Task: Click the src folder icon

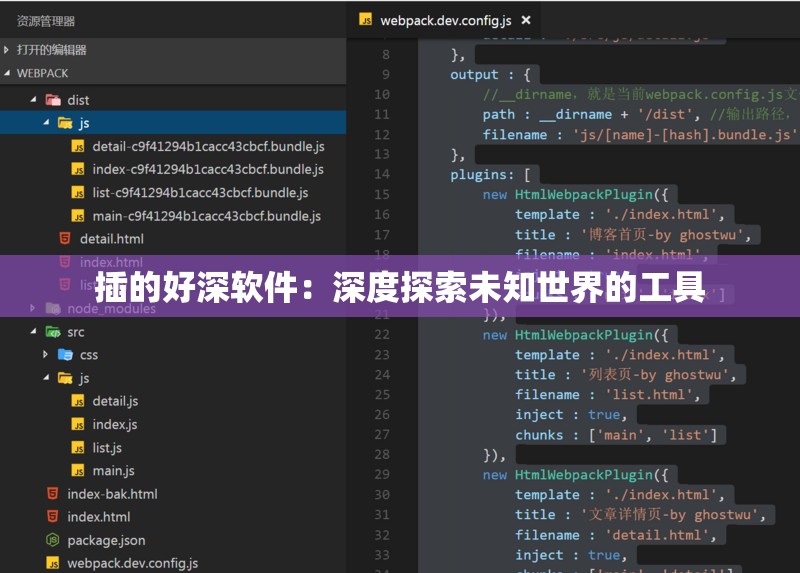Action: [53, 332]
